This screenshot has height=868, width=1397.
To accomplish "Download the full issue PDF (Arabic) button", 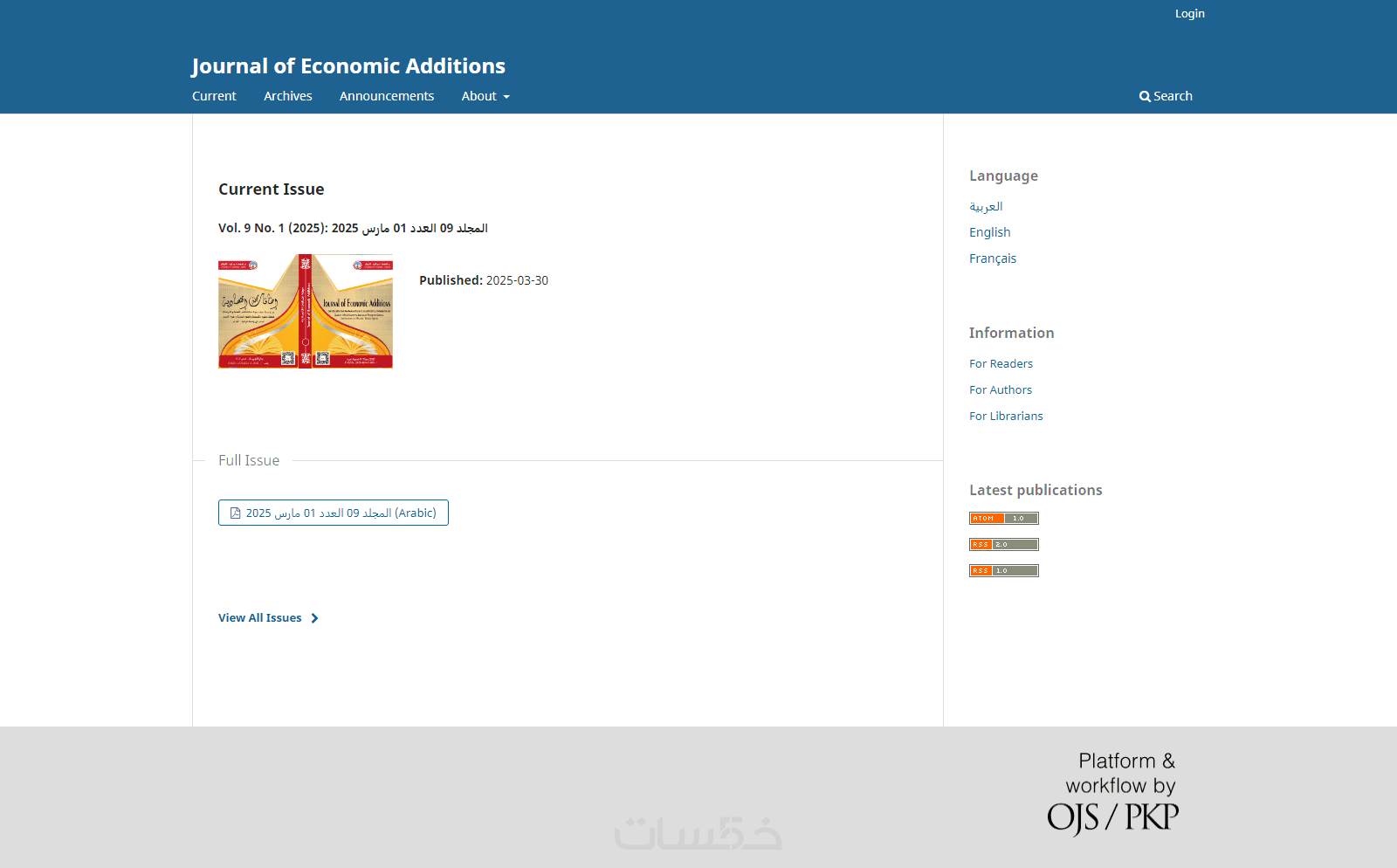I will [x=334, y=513].
